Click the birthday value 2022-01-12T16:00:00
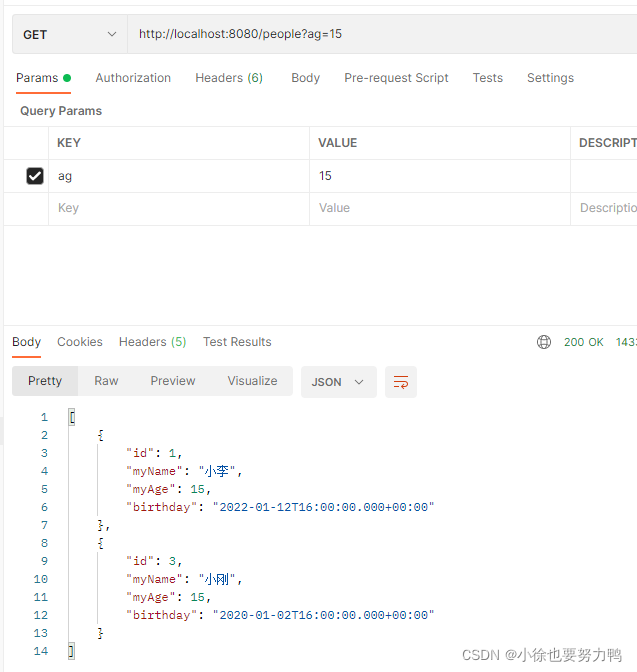The image size is (637, 672). (324, 507)
